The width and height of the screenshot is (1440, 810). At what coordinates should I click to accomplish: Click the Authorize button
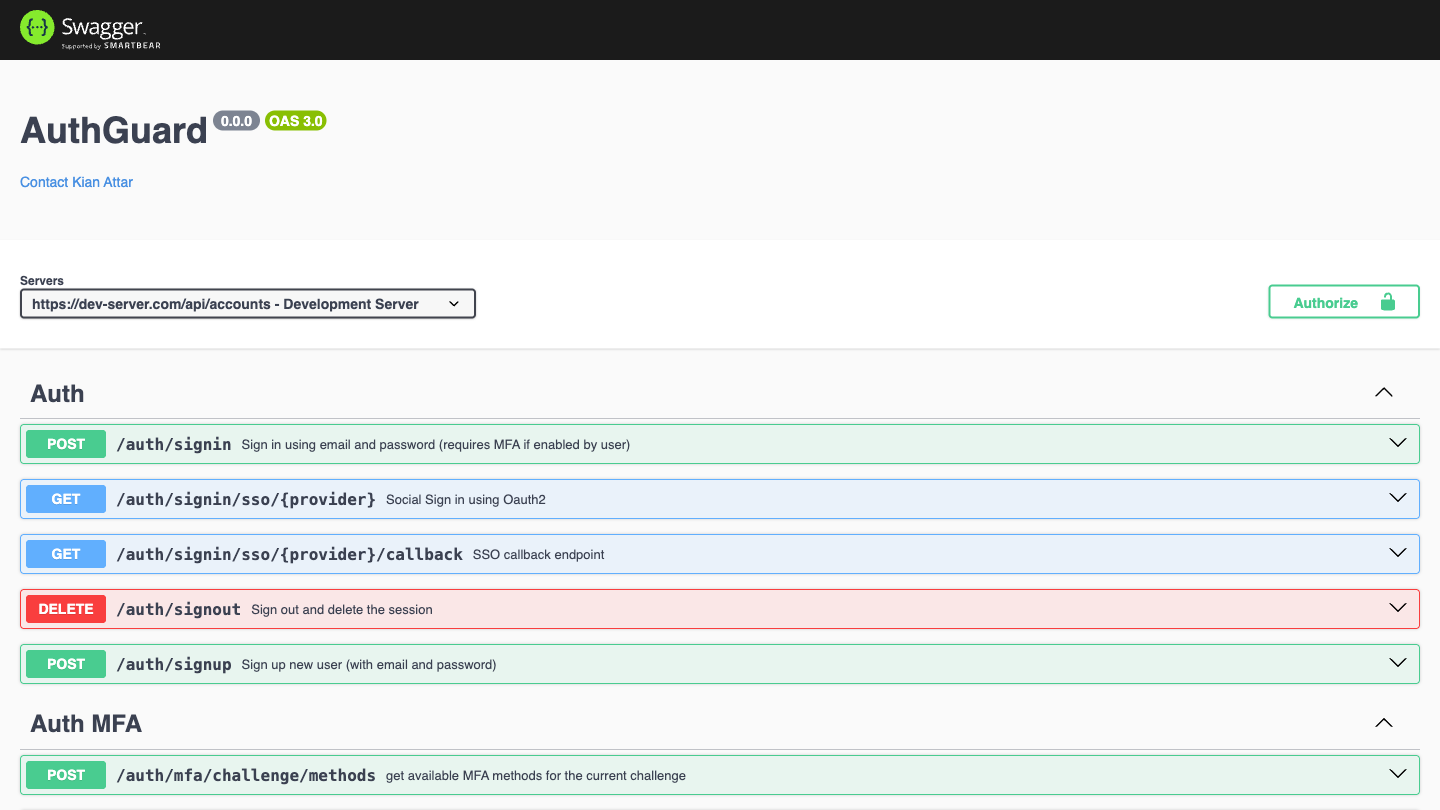(1325, 301)
